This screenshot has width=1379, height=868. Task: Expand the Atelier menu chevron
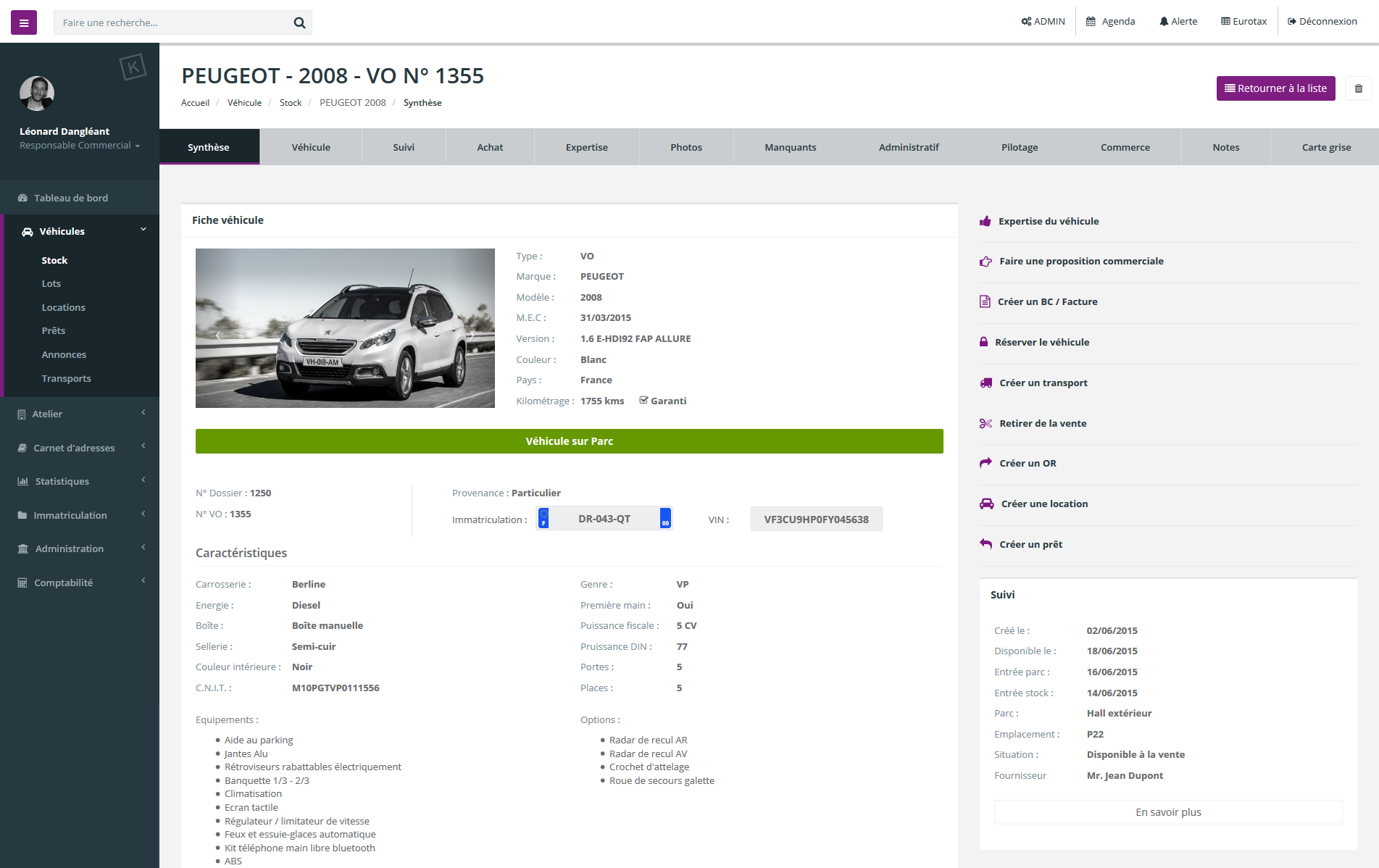pos(143,412)
